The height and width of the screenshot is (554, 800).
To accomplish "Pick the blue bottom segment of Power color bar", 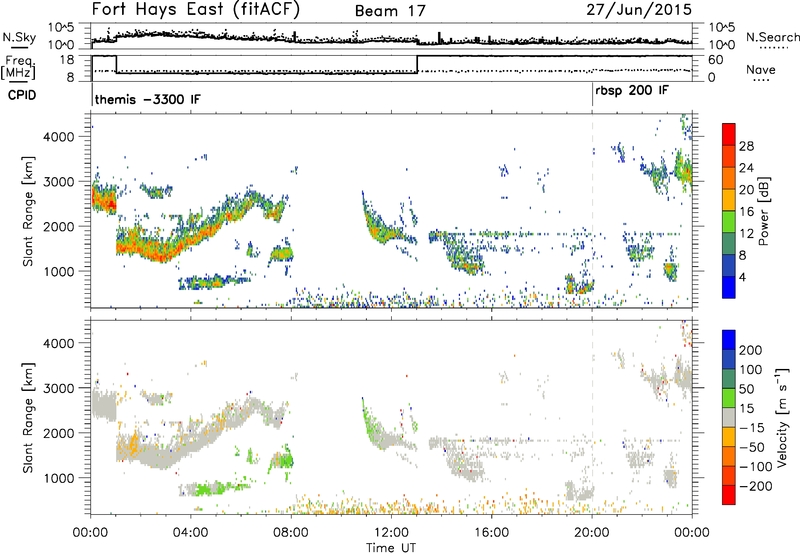I will pyautogui.click(x=729, y=287).
